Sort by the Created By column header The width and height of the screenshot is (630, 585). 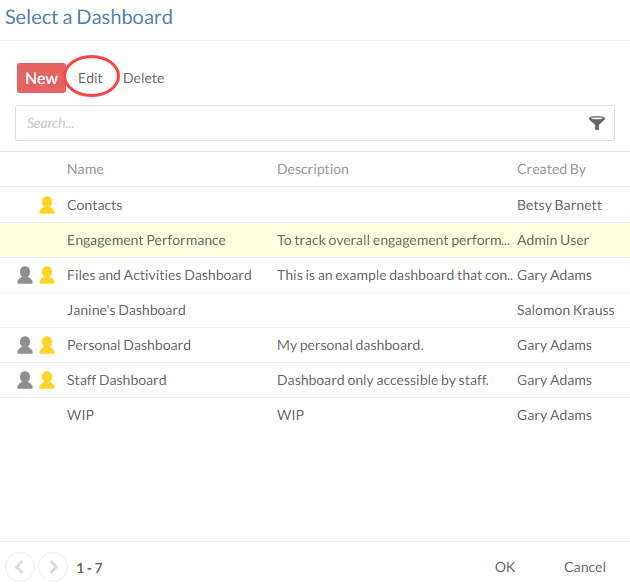551,169
